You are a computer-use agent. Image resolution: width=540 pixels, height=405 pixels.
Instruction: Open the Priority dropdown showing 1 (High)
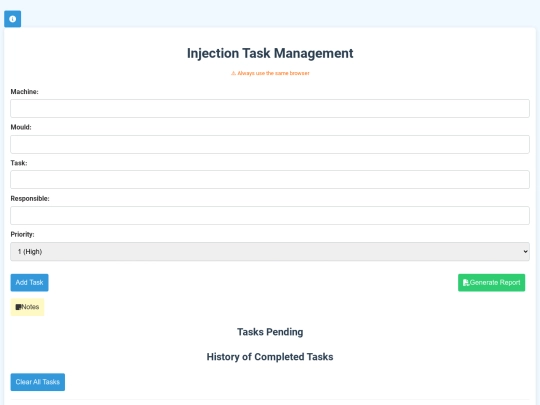(x=270, y=251)
